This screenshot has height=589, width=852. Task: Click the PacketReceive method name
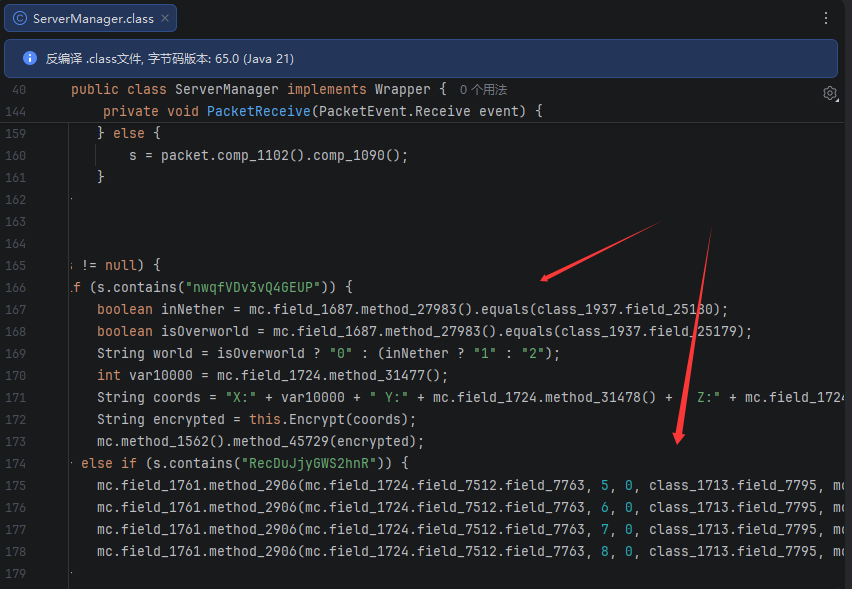(x=259, y=111)
